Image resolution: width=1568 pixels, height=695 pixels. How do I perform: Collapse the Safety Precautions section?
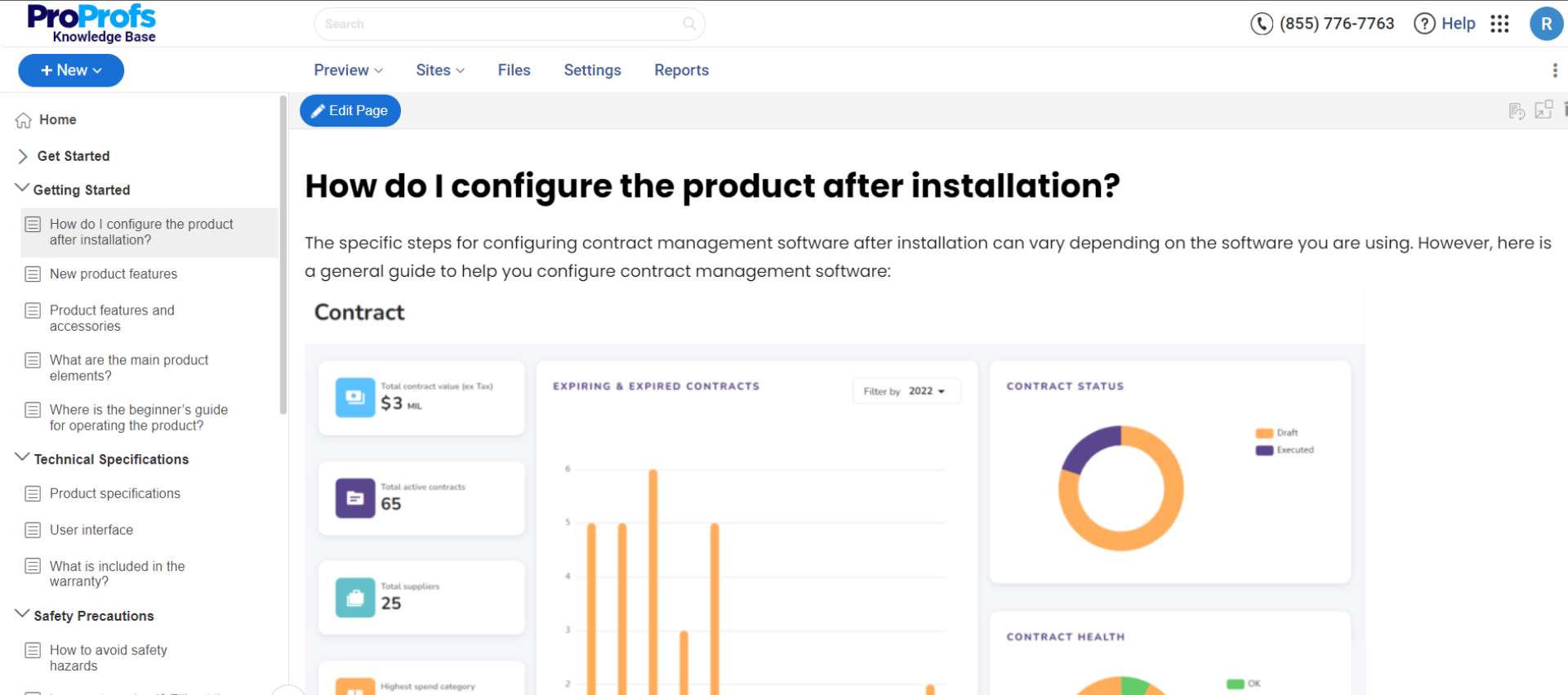pyautogui.click(x=22, y=615)
